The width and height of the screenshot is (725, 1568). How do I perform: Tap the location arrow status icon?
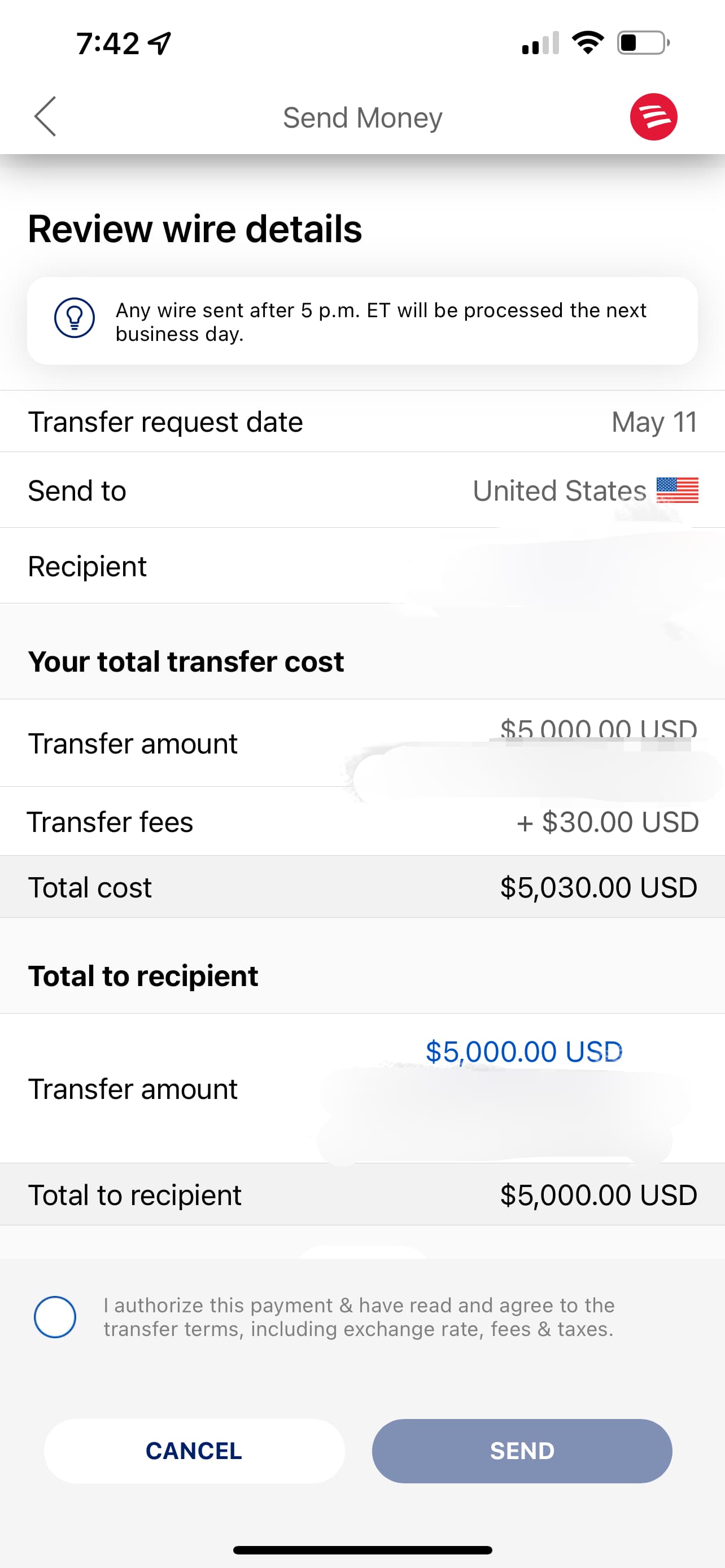point(160,43)
